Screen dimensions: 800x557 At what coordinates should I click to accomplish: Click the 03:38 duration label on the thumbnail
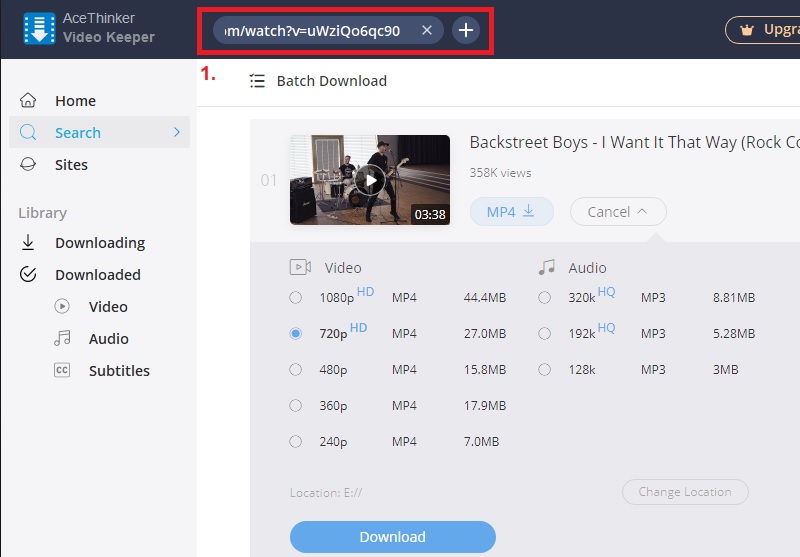coord(430,215)
